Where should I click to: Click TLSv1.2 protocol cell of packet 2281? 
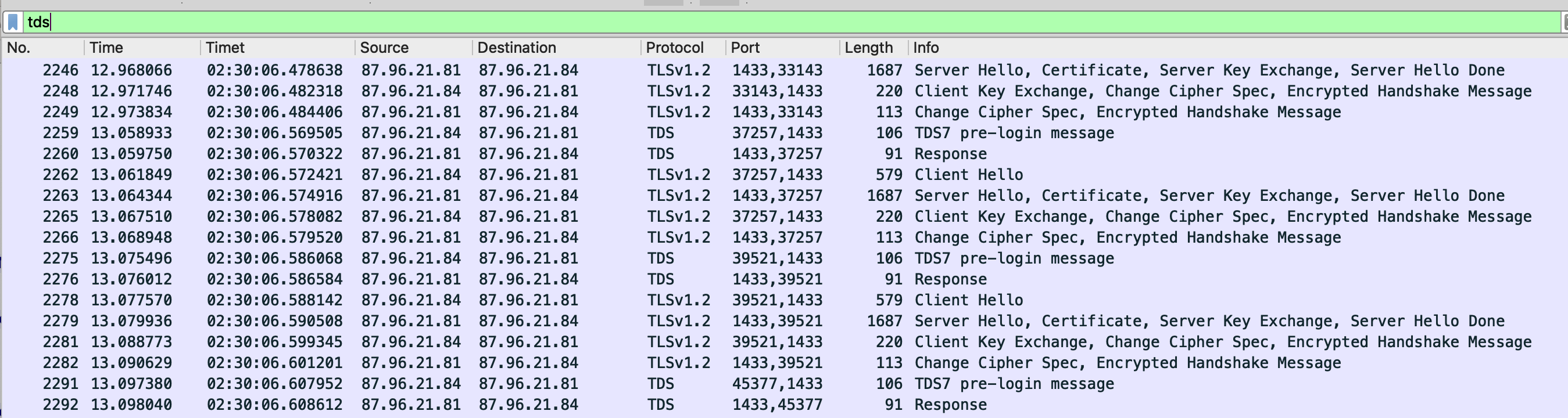pyautogui.click(x=679, y=342)
